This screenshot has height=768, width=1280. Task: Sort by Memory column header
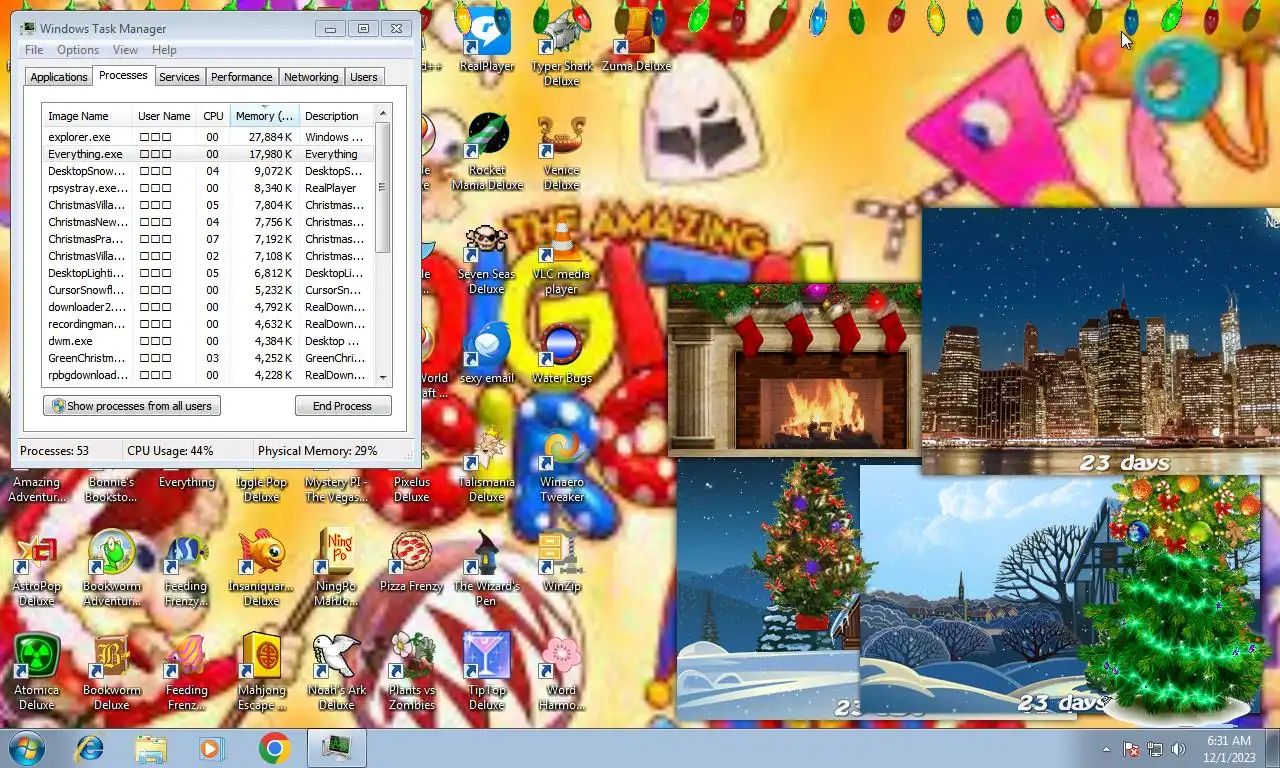coord(264,115)
